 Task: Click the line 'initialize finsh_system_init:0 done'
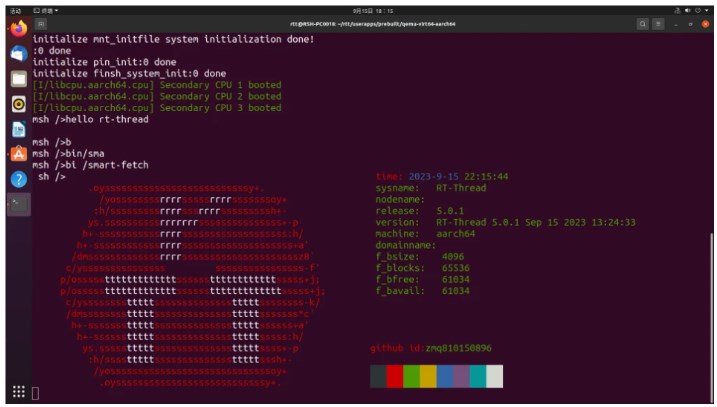(129, 74)
